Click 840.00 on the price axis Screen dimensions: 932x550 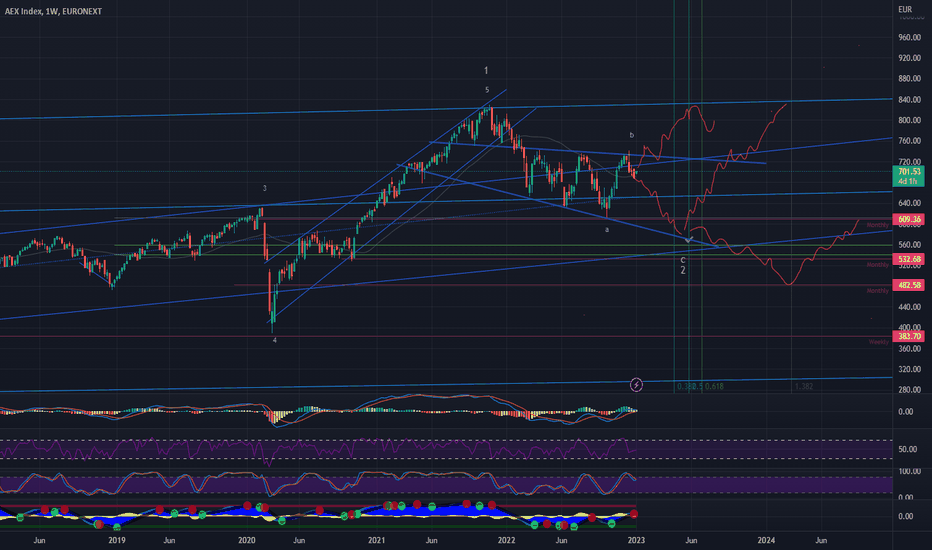pos(909,100)
